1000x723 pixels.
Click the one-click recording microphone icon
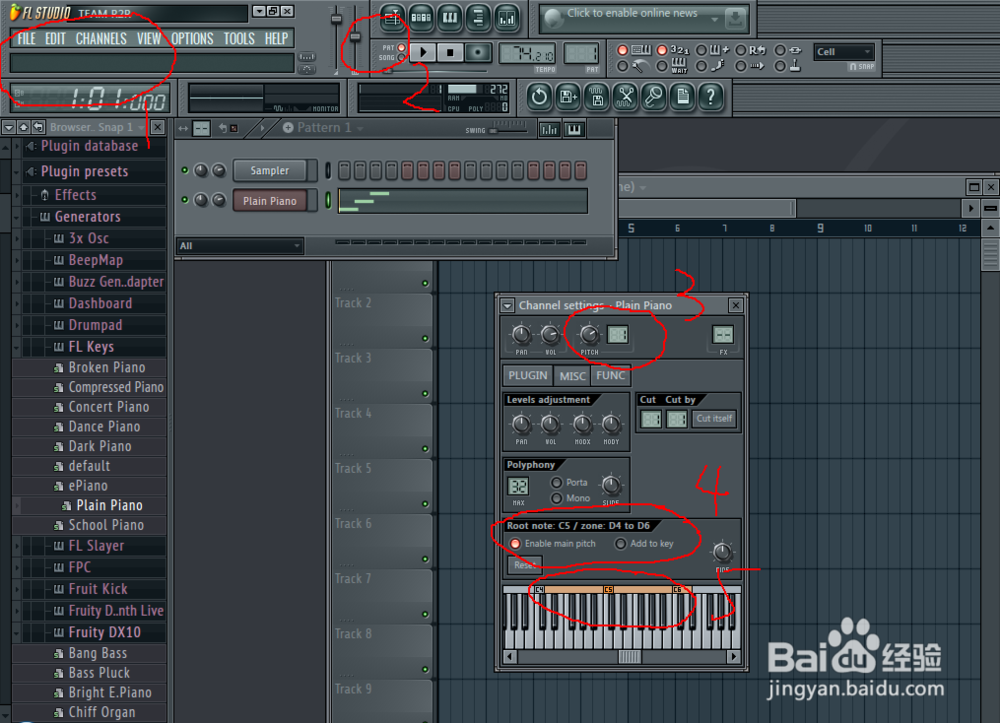click(x=654, y=97)
